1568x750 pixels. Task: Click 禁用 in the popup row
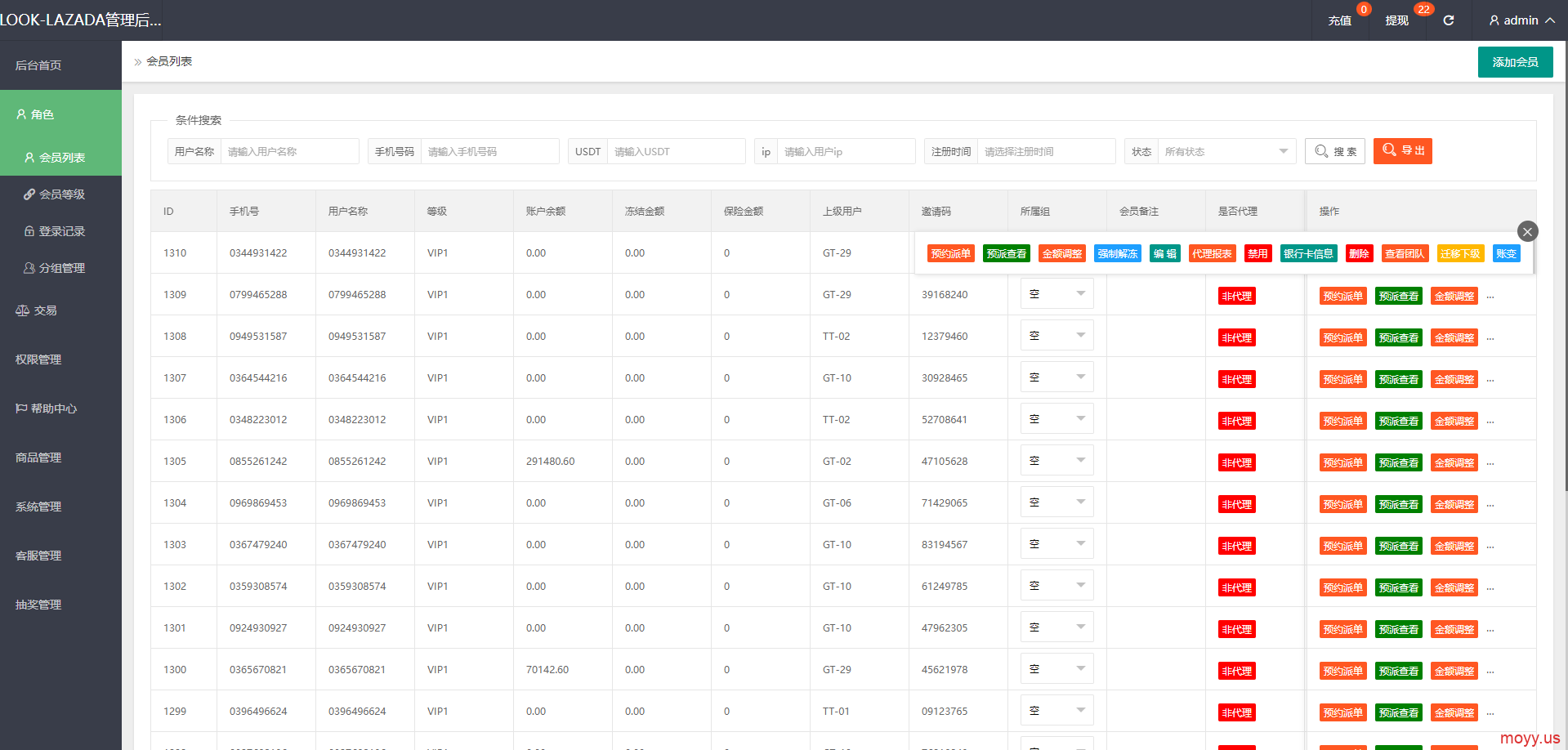(x=1258, y=253)
